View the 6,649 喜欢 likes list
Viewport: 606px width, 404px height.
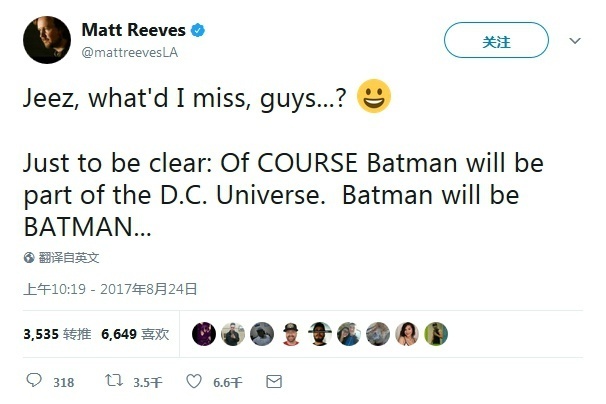135,334
